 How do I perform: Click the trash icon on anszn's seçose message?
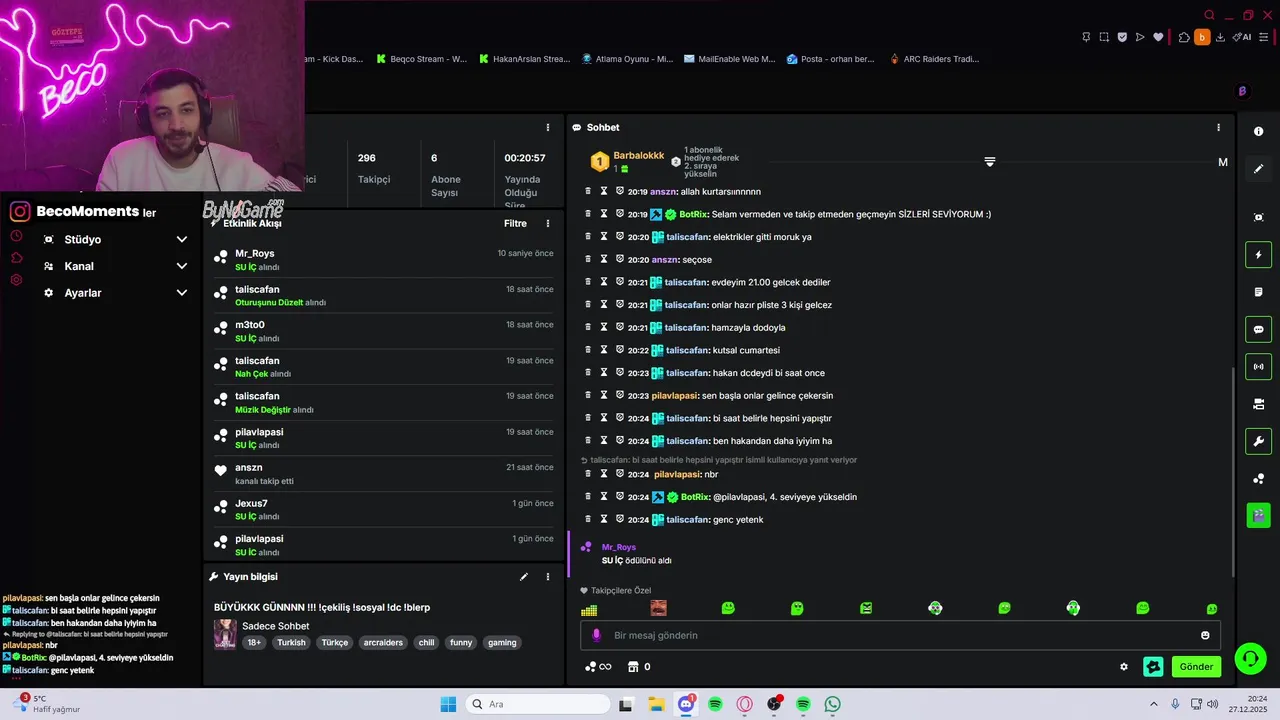(588, 259)
